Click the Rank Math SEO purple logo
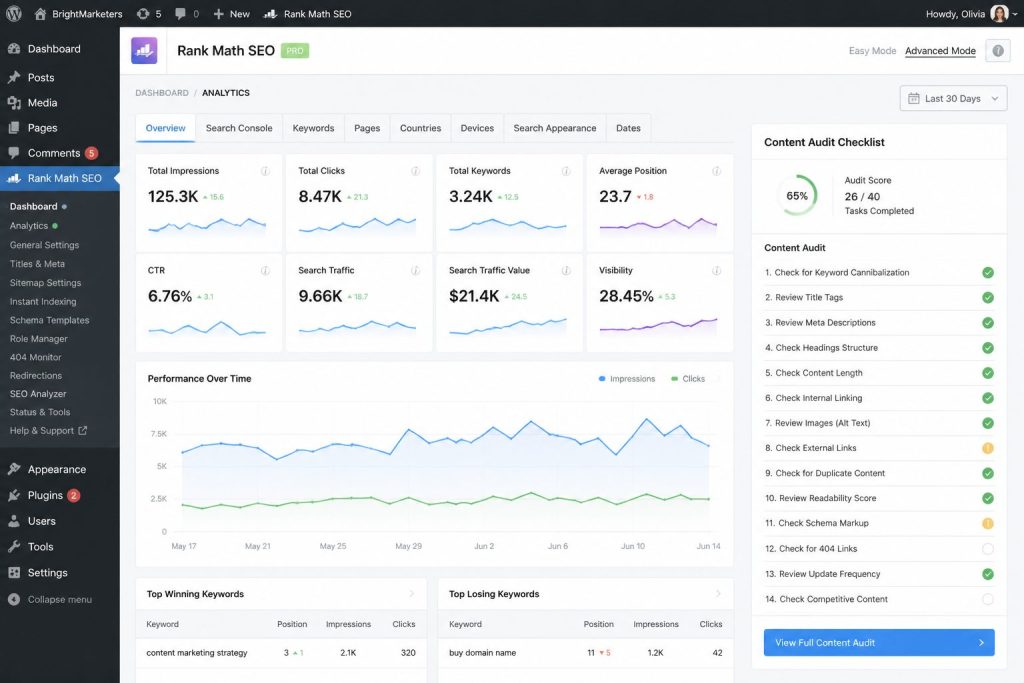 [144, 50]
